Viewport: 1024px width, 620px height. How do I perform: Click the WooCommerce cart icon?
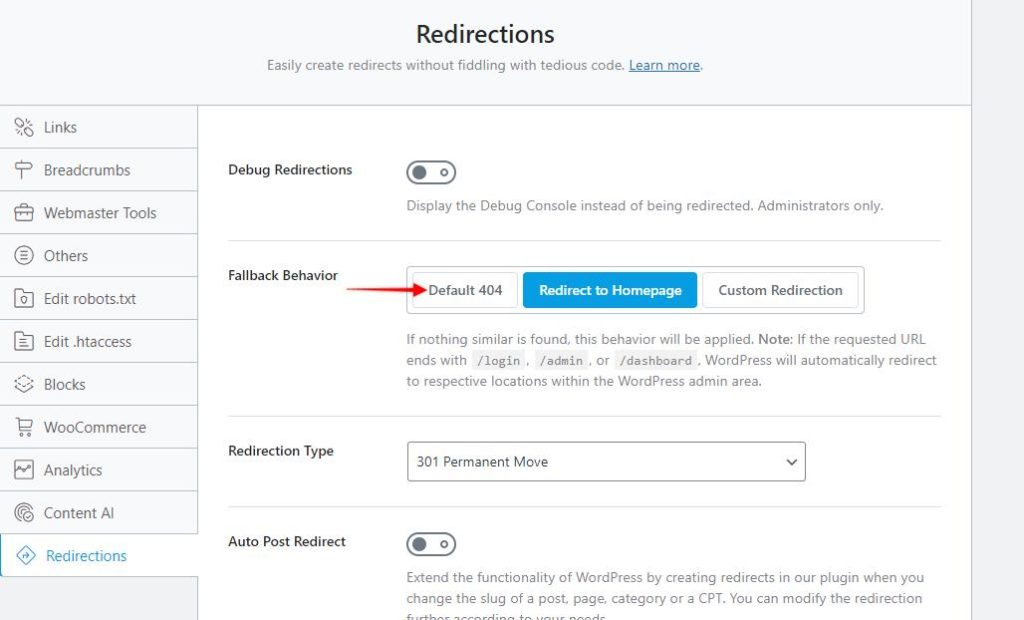(x=24, y=427)
